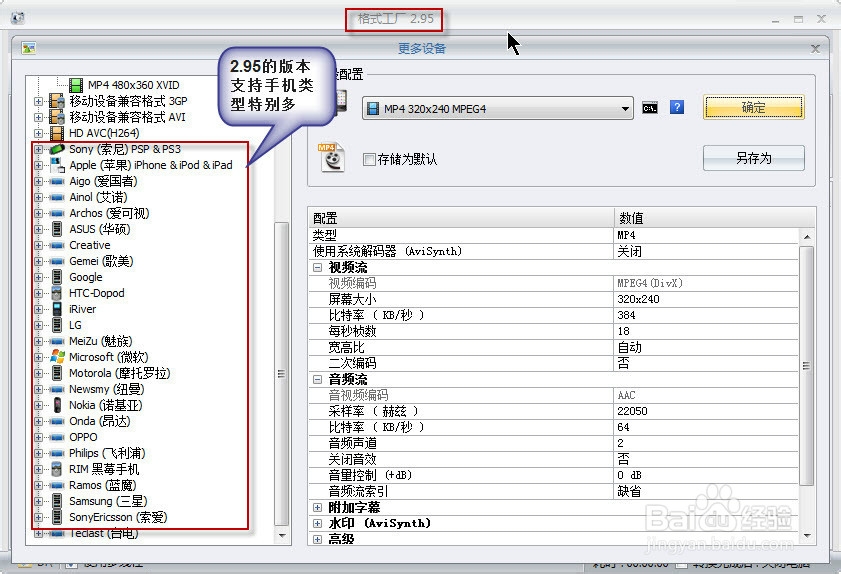This screenshot has height=574, width=841.
Task: Click the settings table scroll up arrow
Action: click(807, 237)
